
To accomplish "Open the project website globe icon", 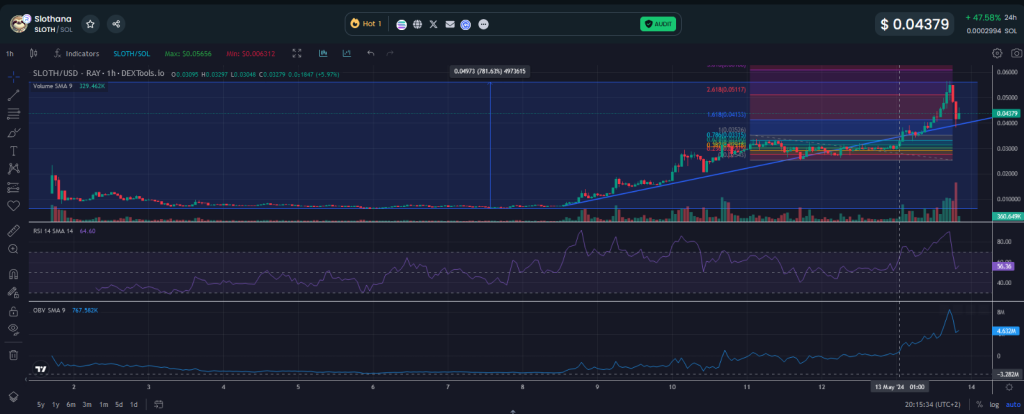I will (417, 24).
